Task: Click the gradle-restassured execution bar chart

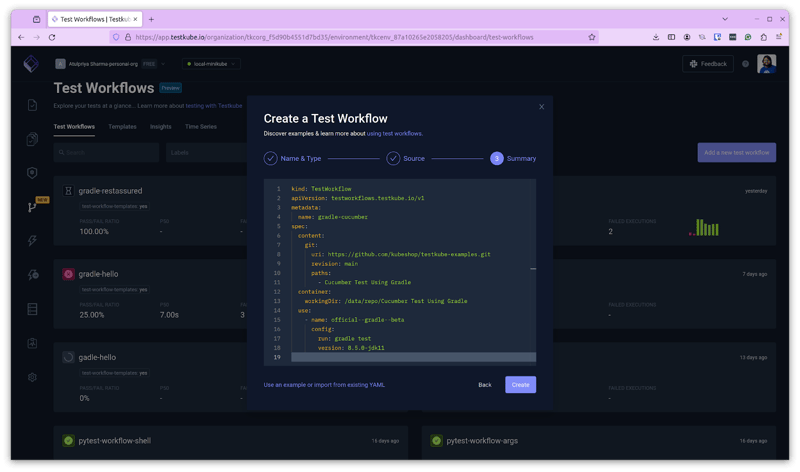Action: coord(704,228)
